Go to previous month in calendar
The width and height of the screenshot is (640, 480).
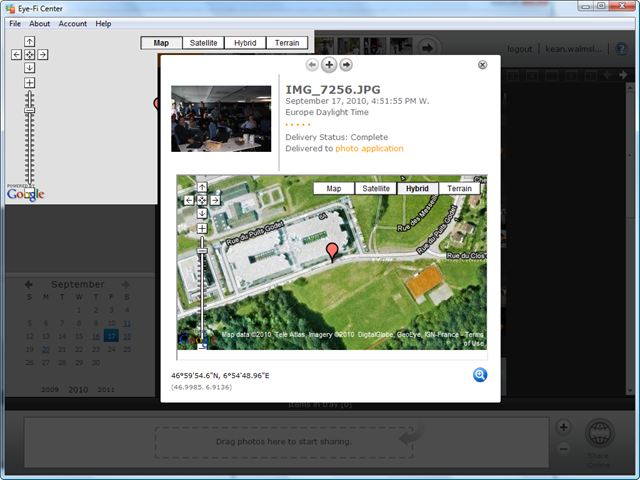point(29,285)
